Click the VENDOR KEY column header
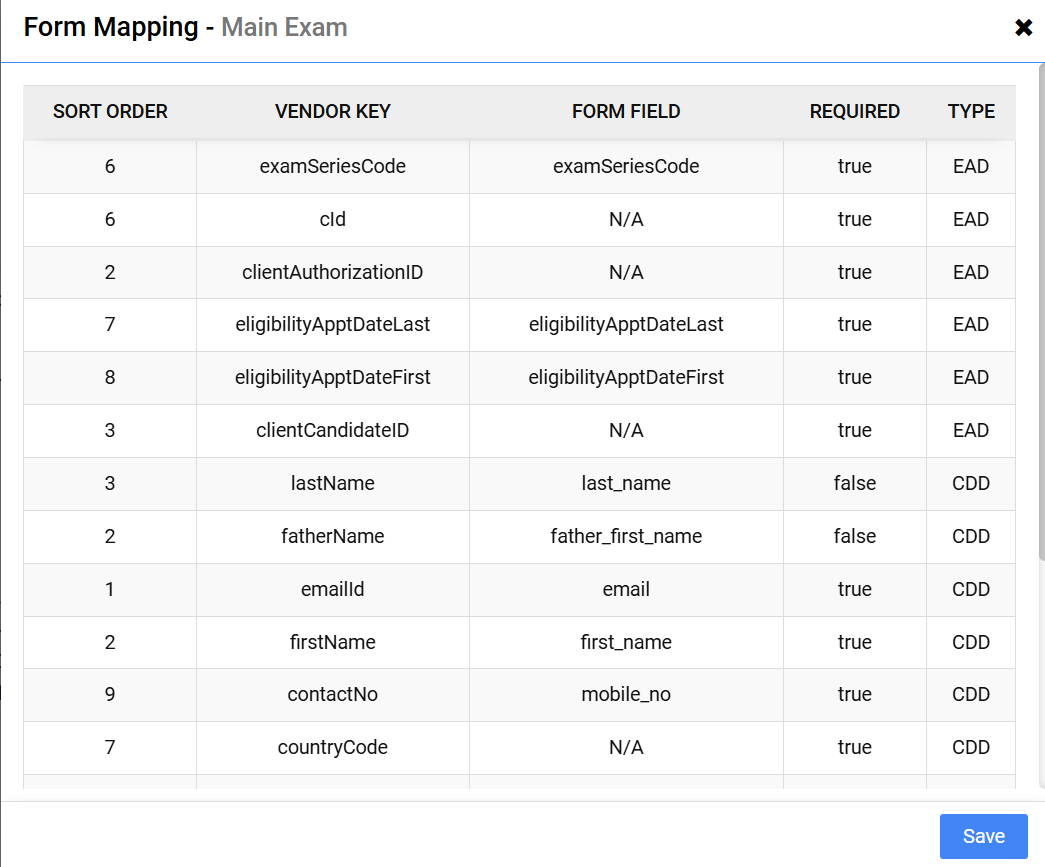The image size is (1045, 867). [332, 112]
